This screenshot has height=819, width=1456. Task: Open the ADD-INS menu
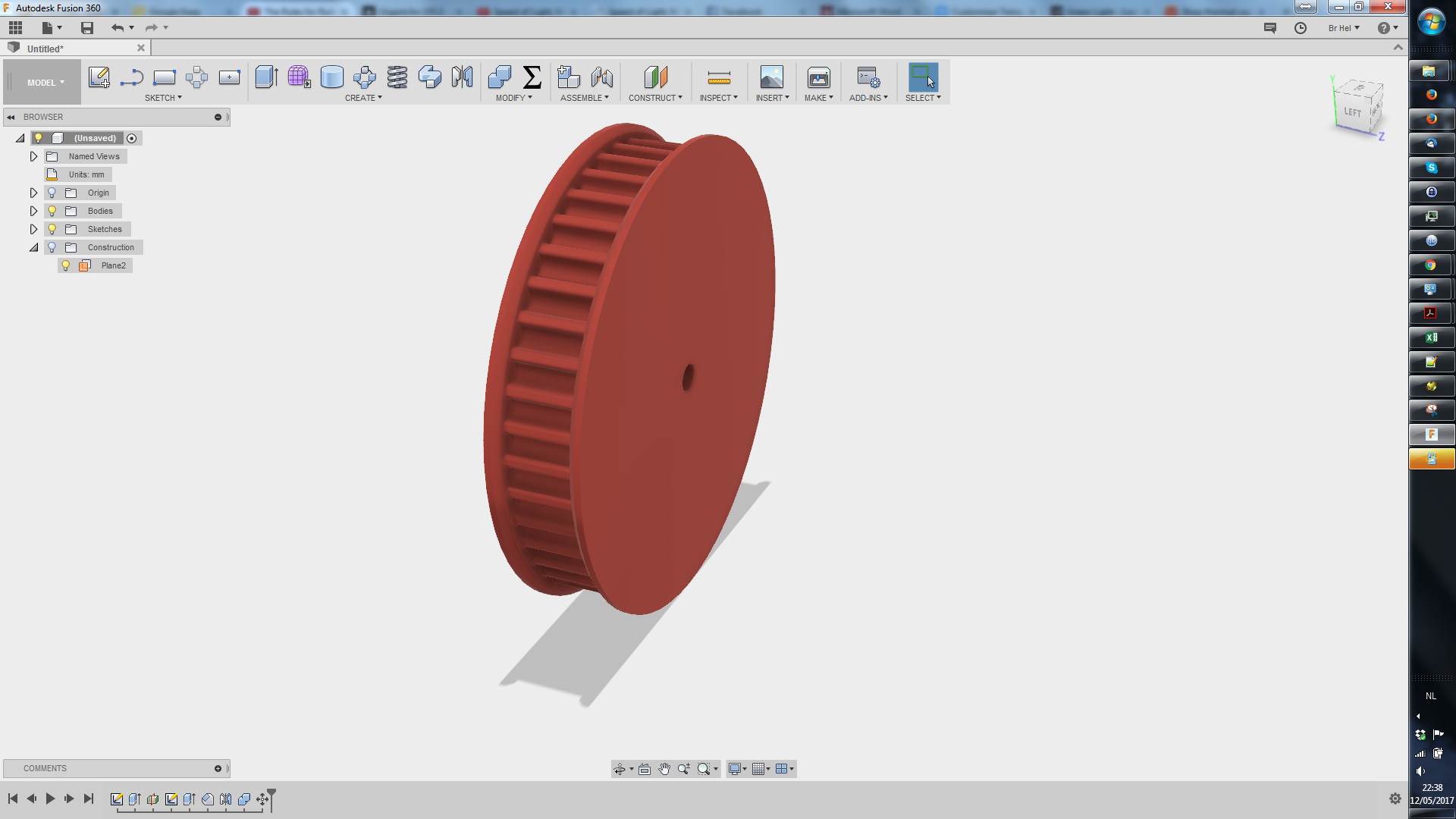867,97
